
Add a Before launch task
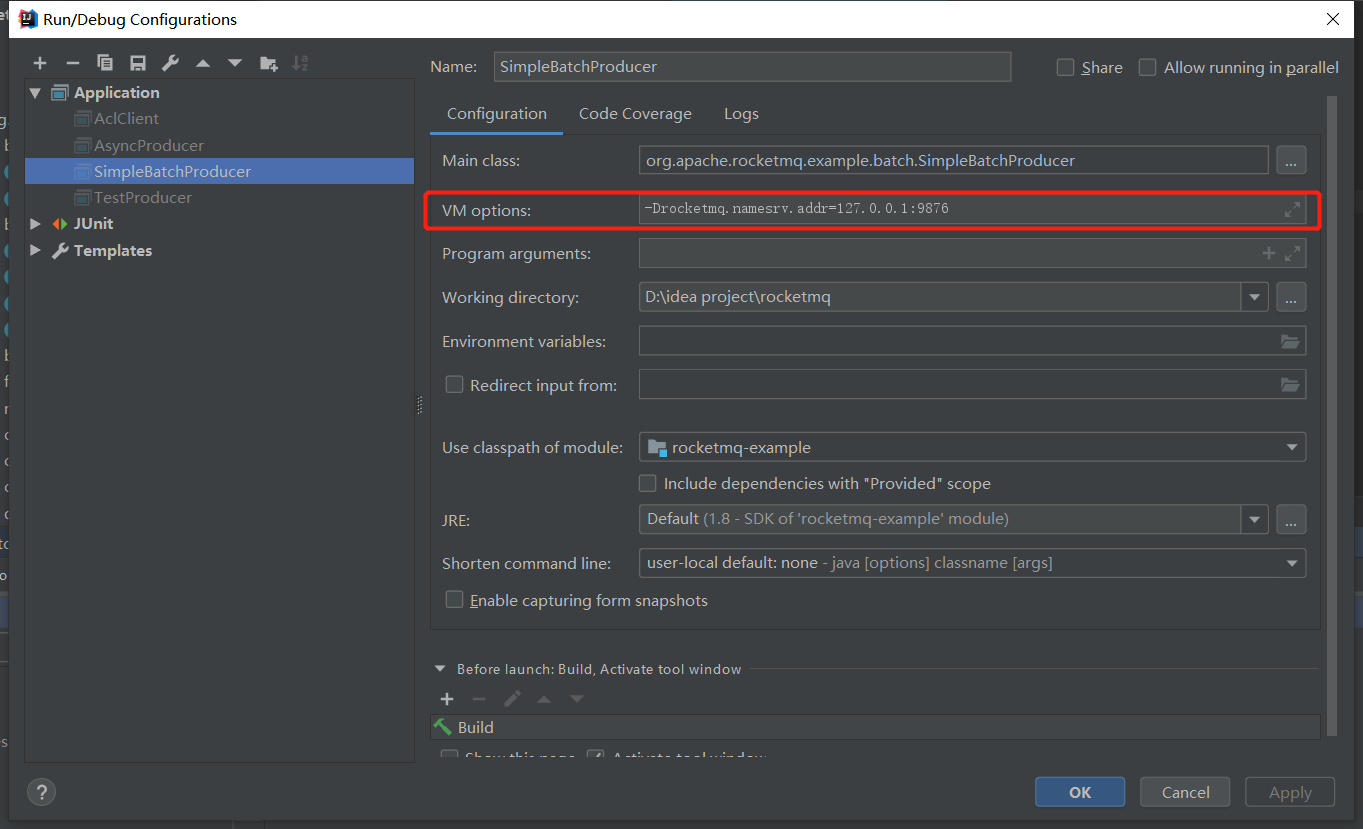(447, 699)
